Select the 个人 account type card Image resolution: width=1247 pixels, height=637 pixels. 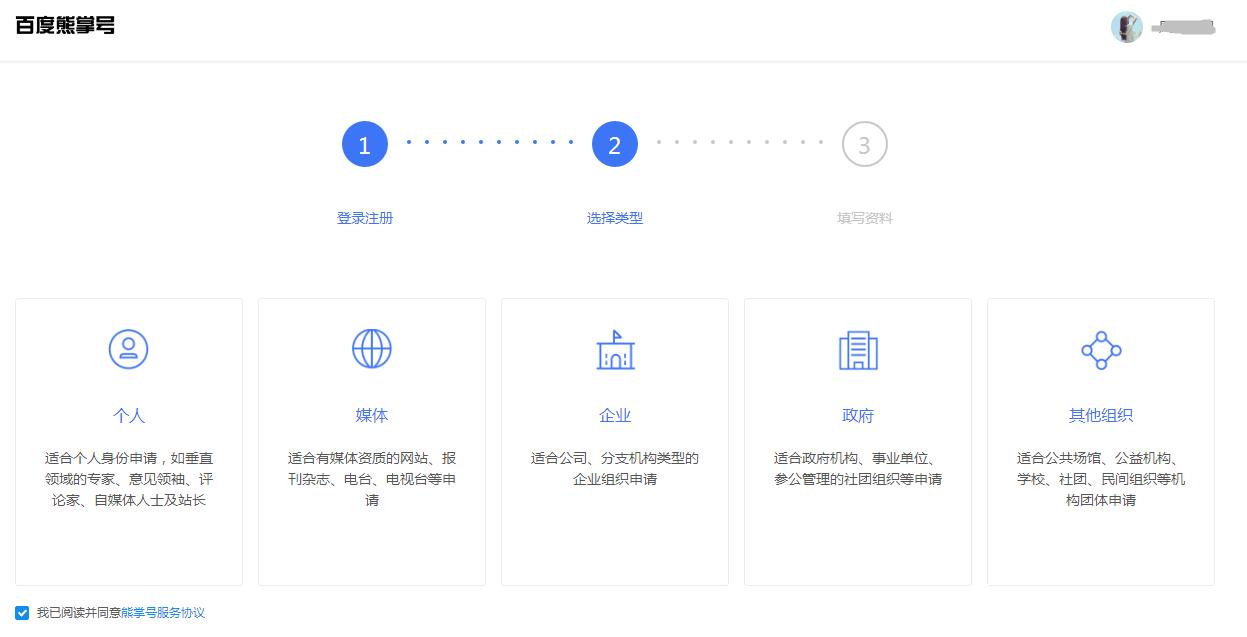[128, 440]
